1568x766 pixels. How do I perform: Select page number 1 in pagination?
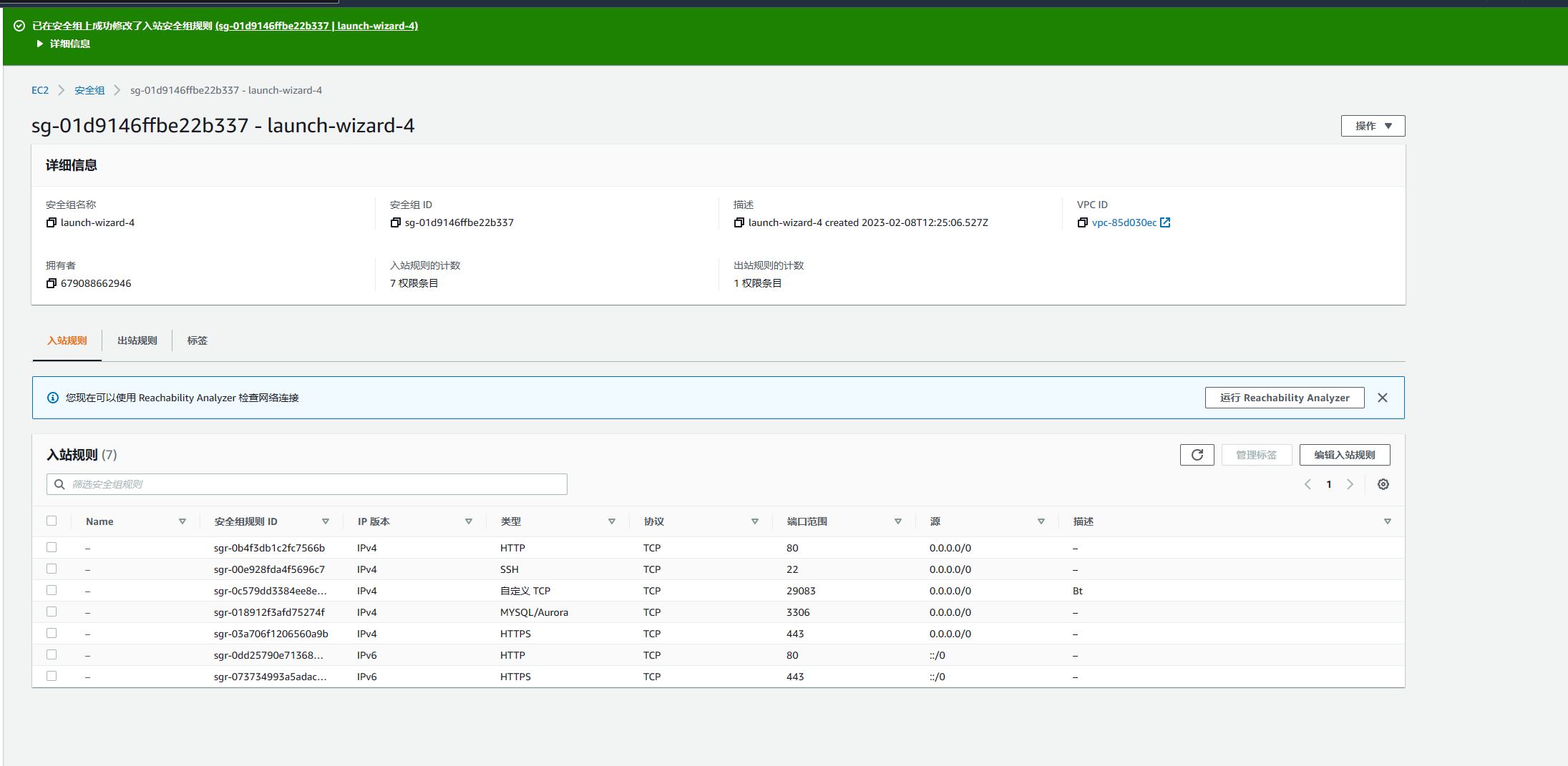coord(1329,484)
